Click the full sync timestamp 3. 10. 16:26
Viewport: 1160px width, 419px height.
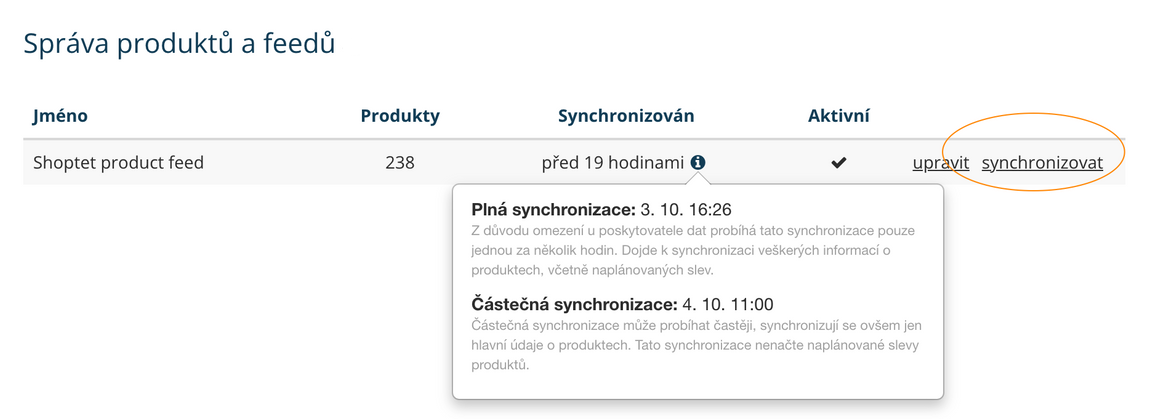pos(686,210)
